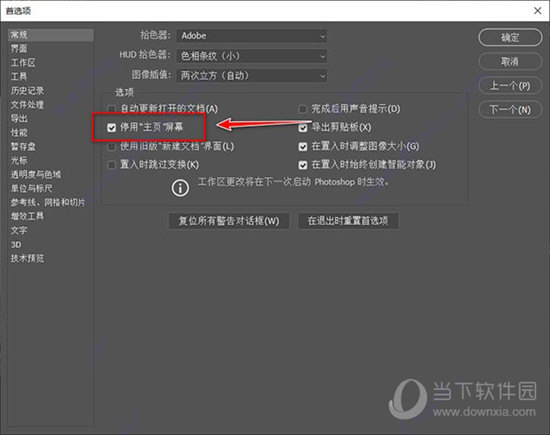Toggle 使用旧版"新建文档"界面(L) checkbox
Image resolution: width=550 pixels, height=435 pixels.
(x=112, y=146)
